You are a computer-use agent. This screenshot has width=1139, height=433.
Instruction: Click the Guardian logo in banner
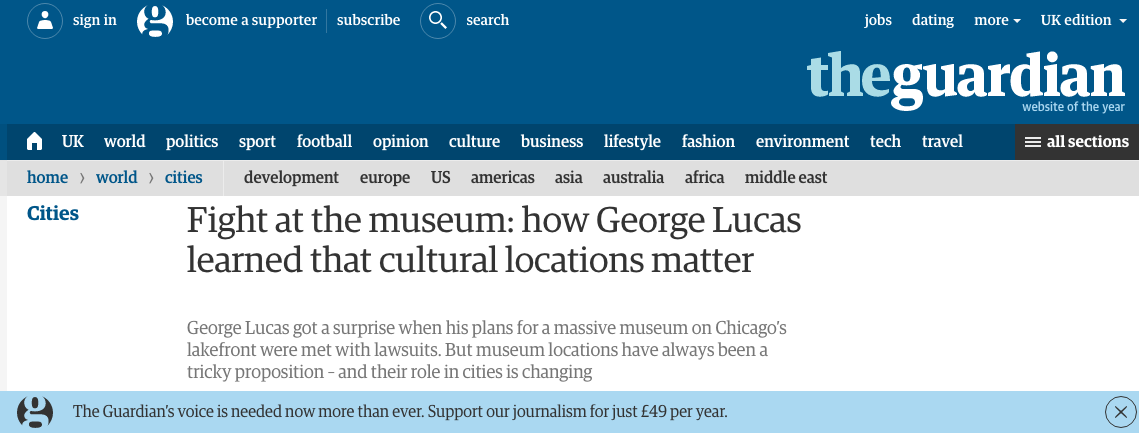point(35,413)
